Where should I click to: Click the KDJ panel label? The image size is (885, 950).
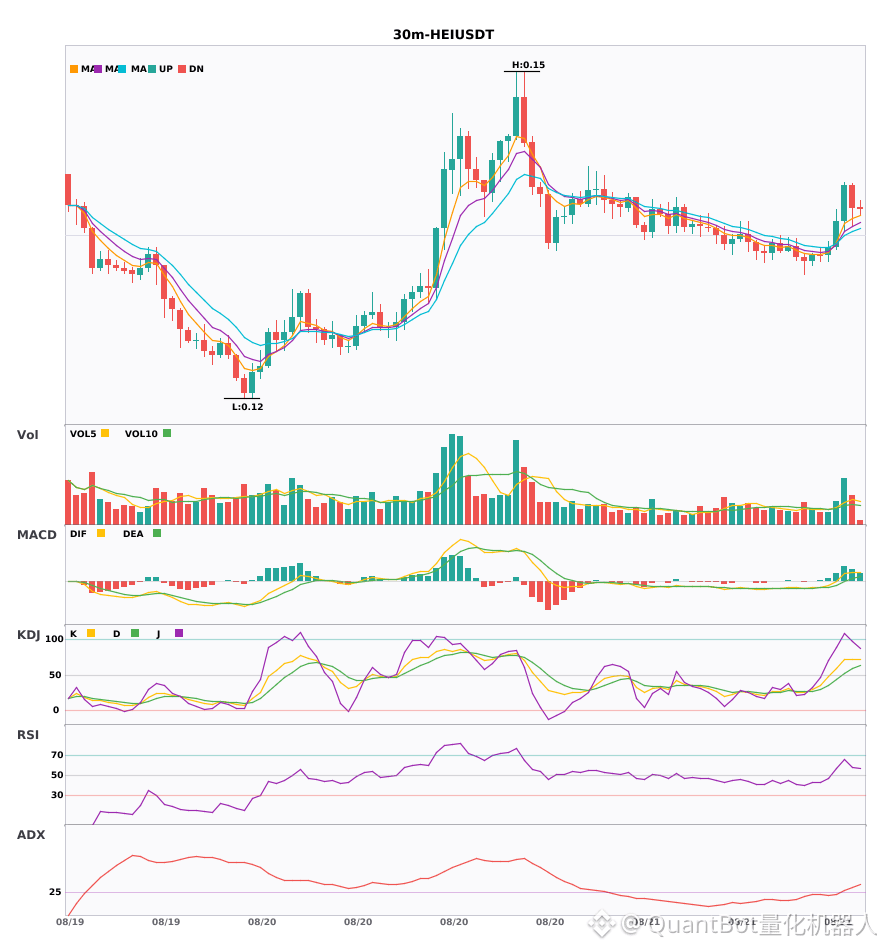point(28,634)
